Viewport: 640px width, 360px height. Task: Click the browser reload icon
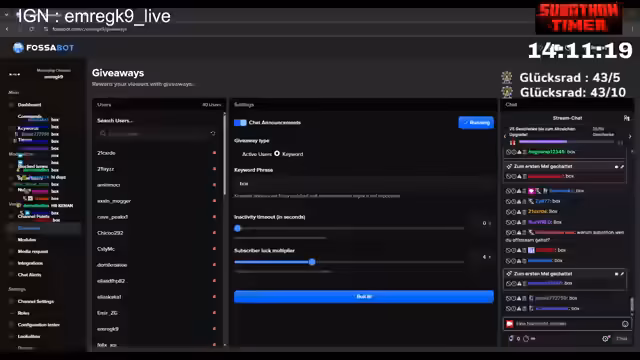tap(31, 29)
